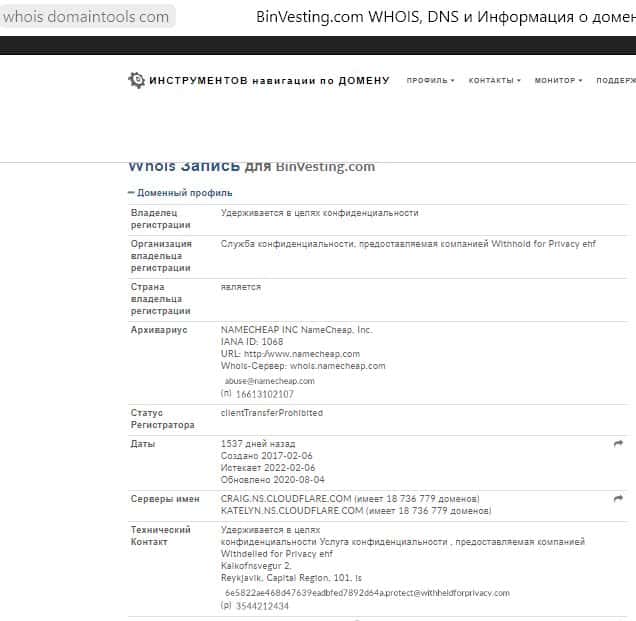Click the BinVesting.com WHOIS page title
The width and height of the screenshot is (636, 621).
tap(446, 17)
